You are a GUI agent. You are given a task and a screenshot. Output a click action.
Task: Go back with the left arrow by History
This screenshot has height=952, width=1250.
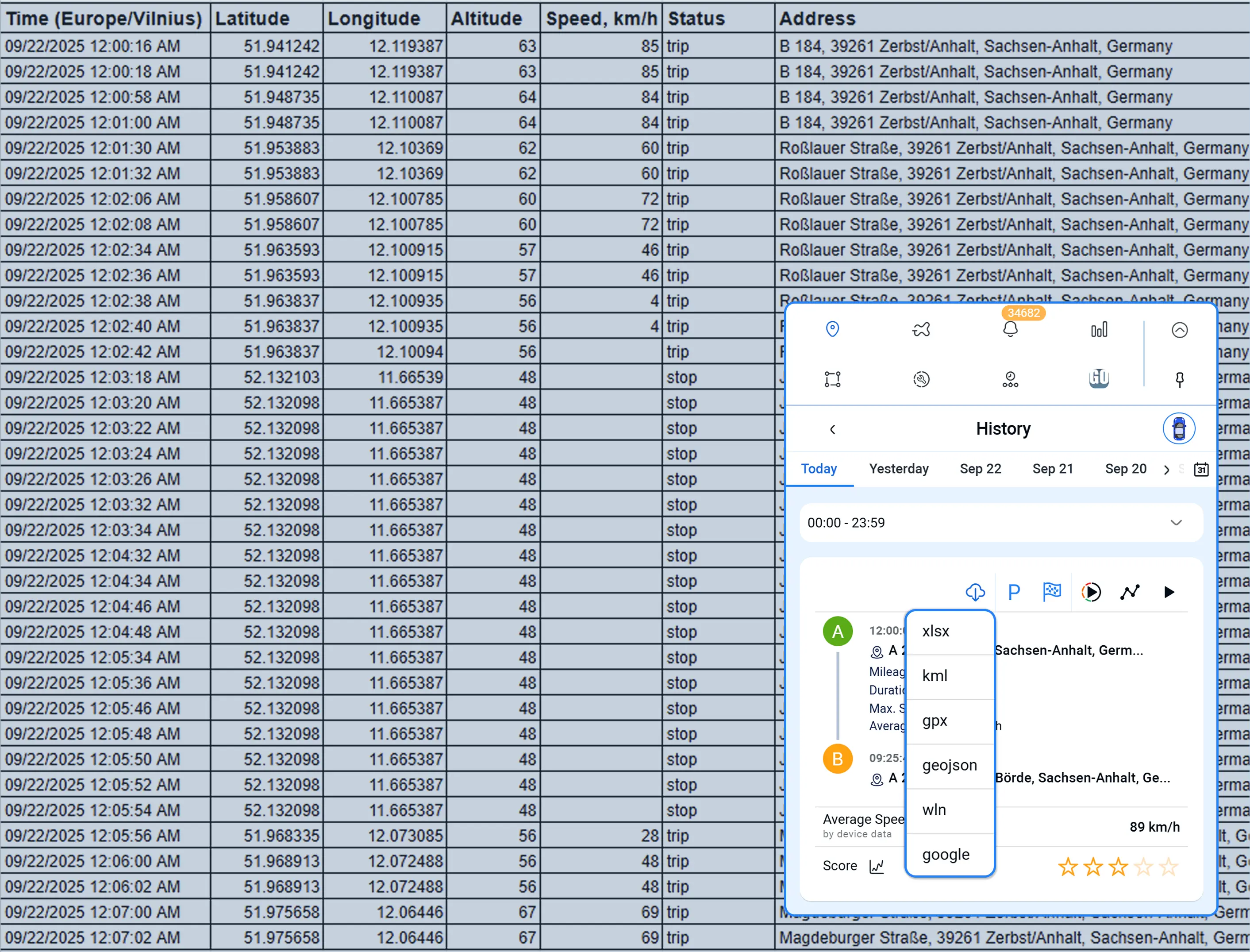click(x=832, y=430)
